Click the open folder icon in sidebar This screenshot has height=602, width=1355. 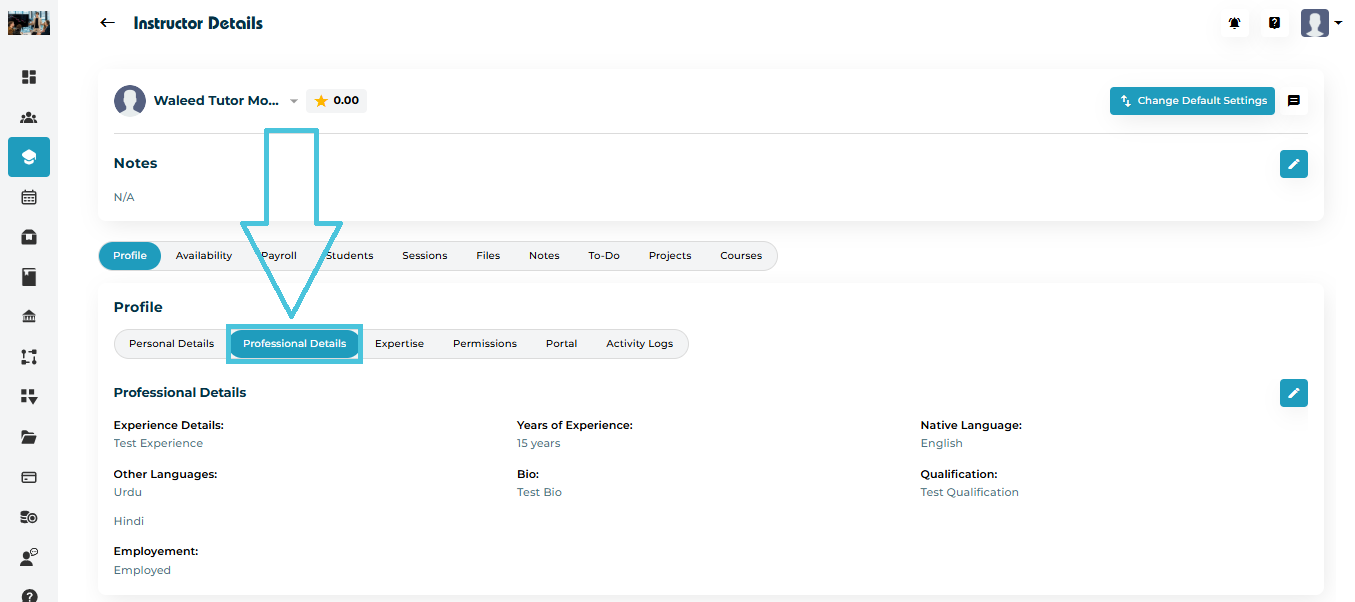point(29,437)
